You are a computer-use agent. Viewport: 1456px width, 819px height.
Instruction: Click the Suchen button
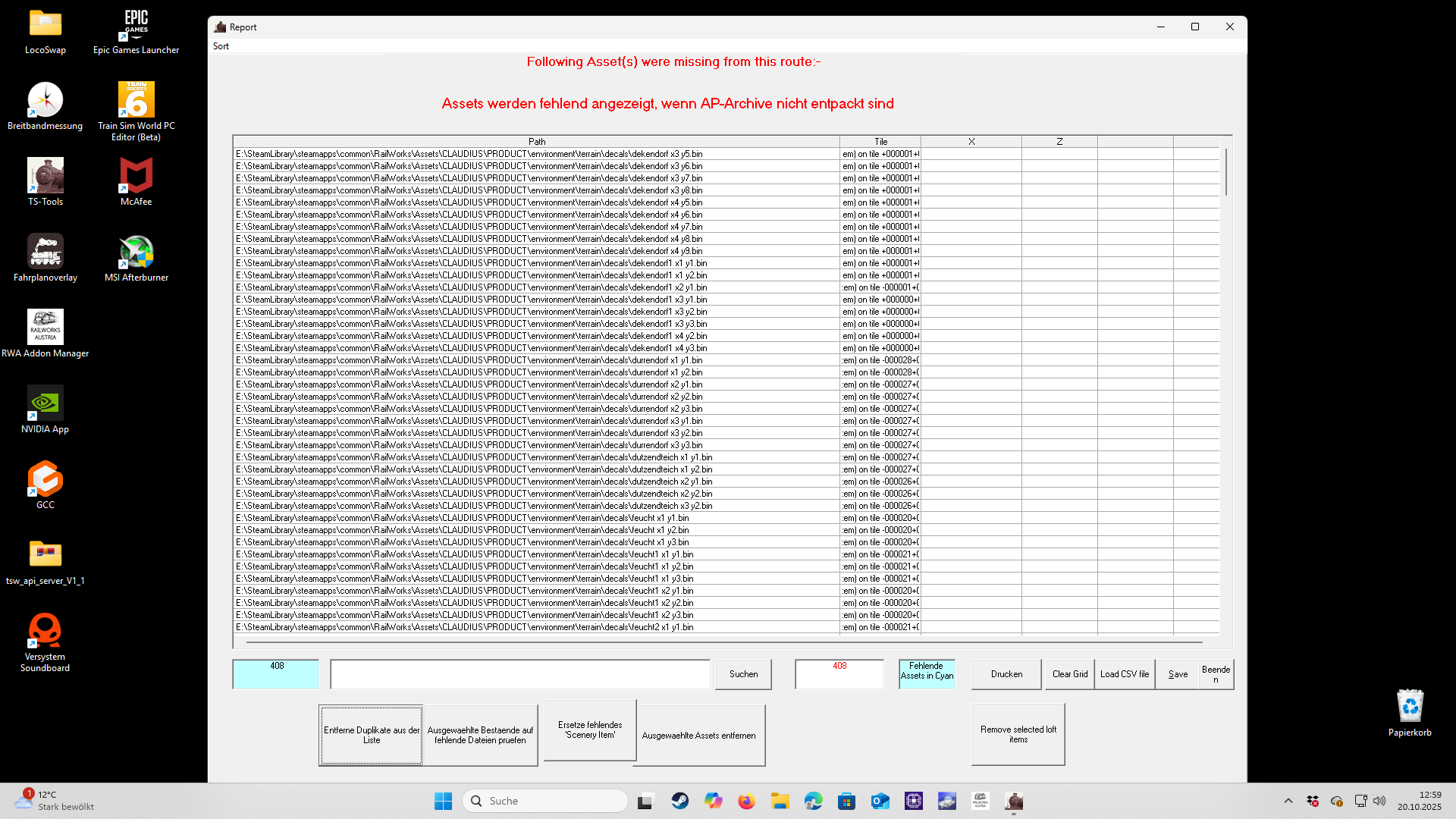click(x=743, y=674)
